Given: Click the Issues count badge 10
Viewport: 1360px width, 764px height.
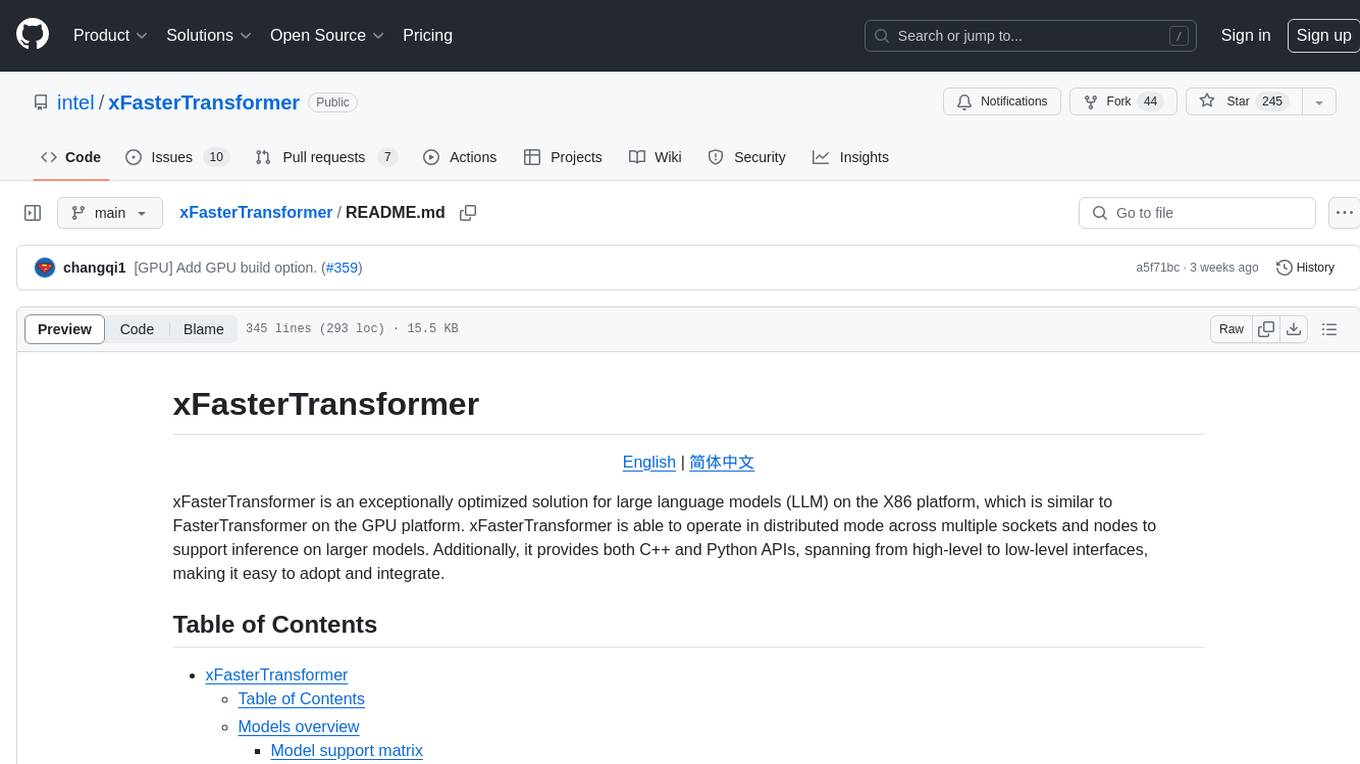Looking at the screenshot, I should pos(215,157).
